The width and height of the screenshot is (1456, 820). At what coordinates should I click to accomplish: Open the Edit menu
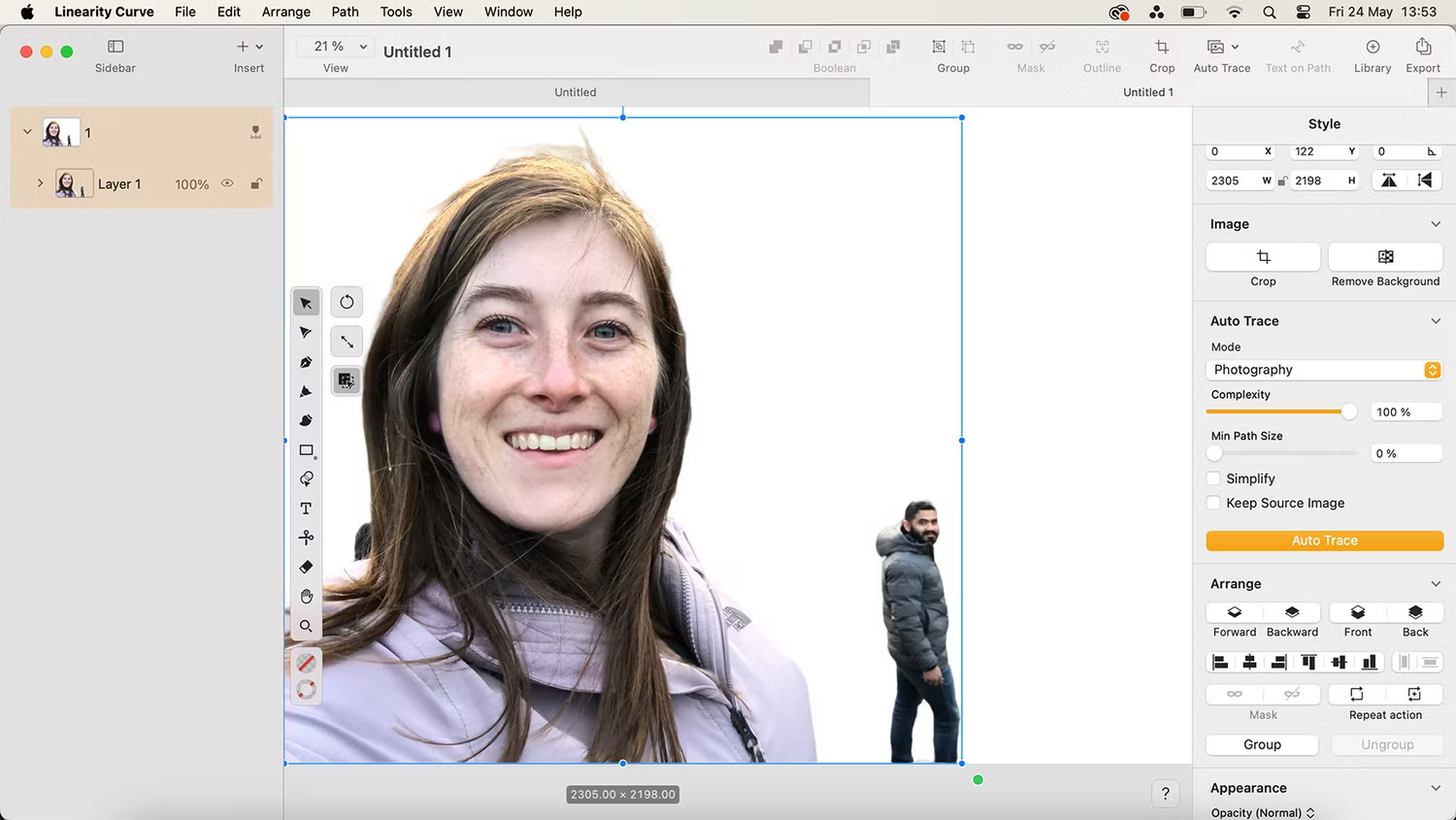[229, 12]
